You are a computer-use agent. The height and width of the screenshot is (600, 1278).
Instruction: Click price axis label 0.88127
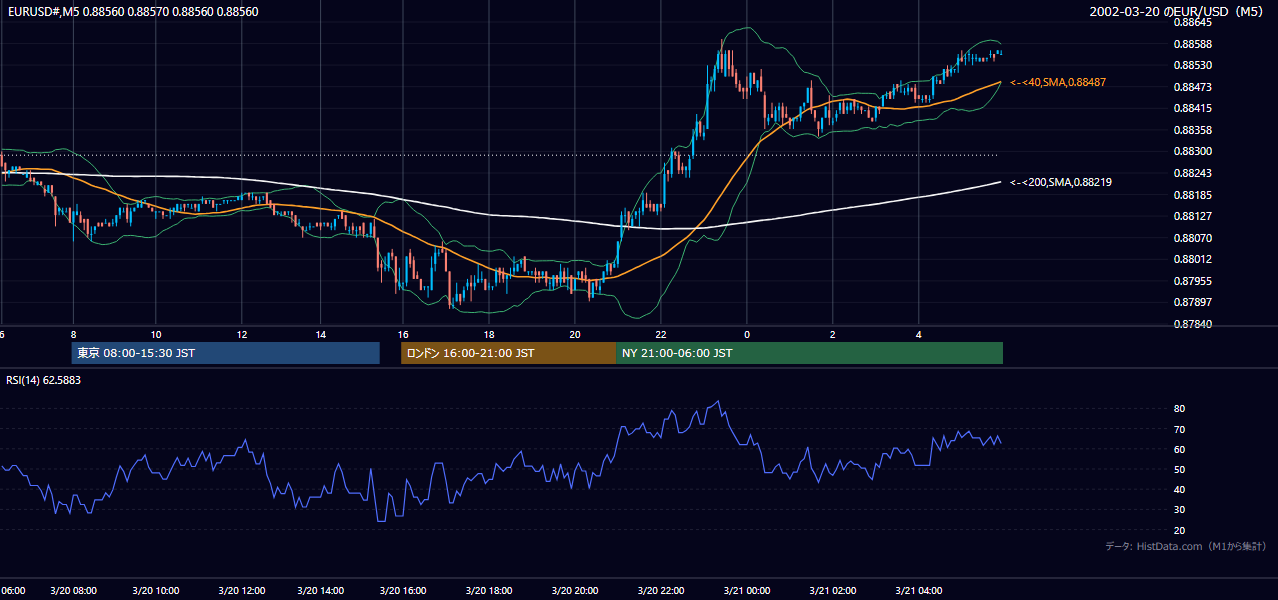pos(1192,216)
